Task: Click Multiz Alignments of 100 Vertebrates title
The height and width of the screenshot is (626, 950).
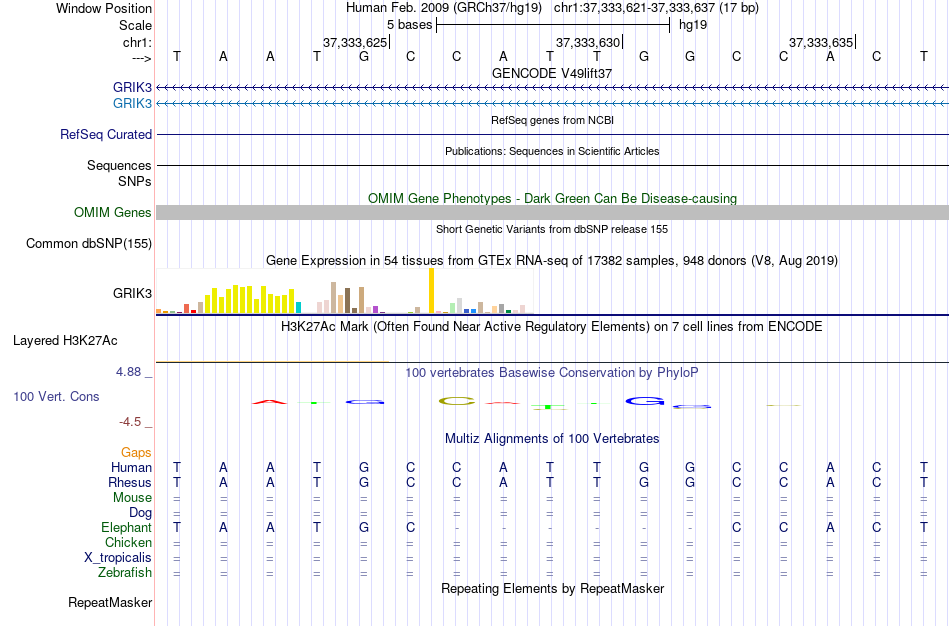Action: pyautogui.click(x=552, y=439)
